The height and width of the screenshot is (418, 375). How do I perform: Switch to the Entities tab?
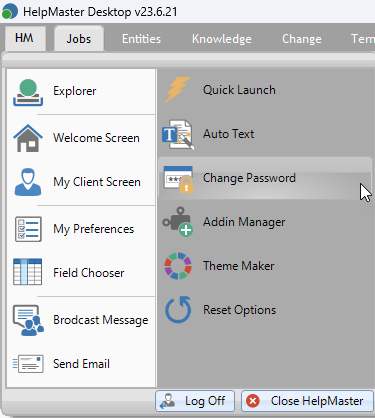tap(141, 39)
